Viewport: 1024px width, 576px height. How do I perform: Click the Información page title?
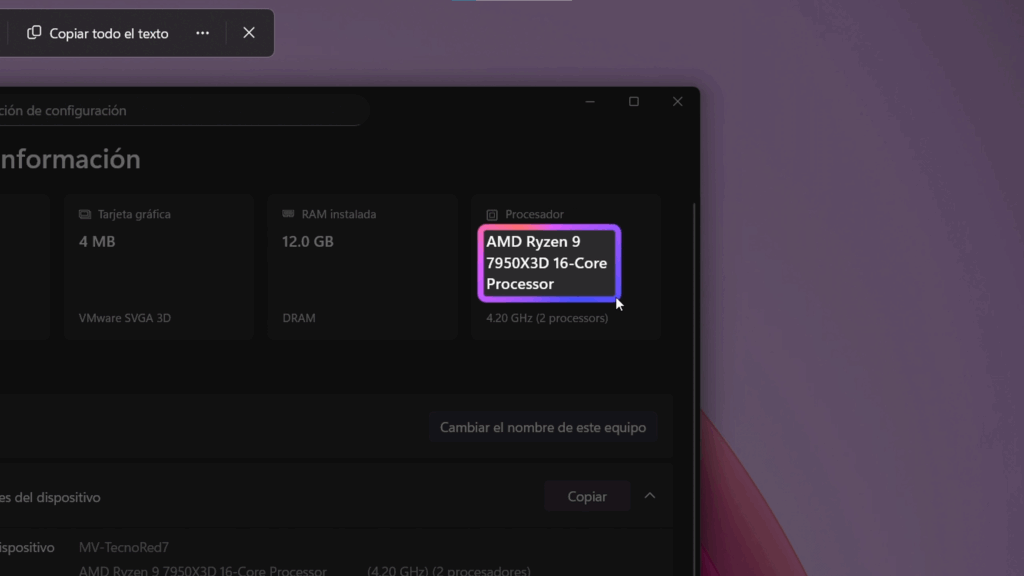coord(70,159)
